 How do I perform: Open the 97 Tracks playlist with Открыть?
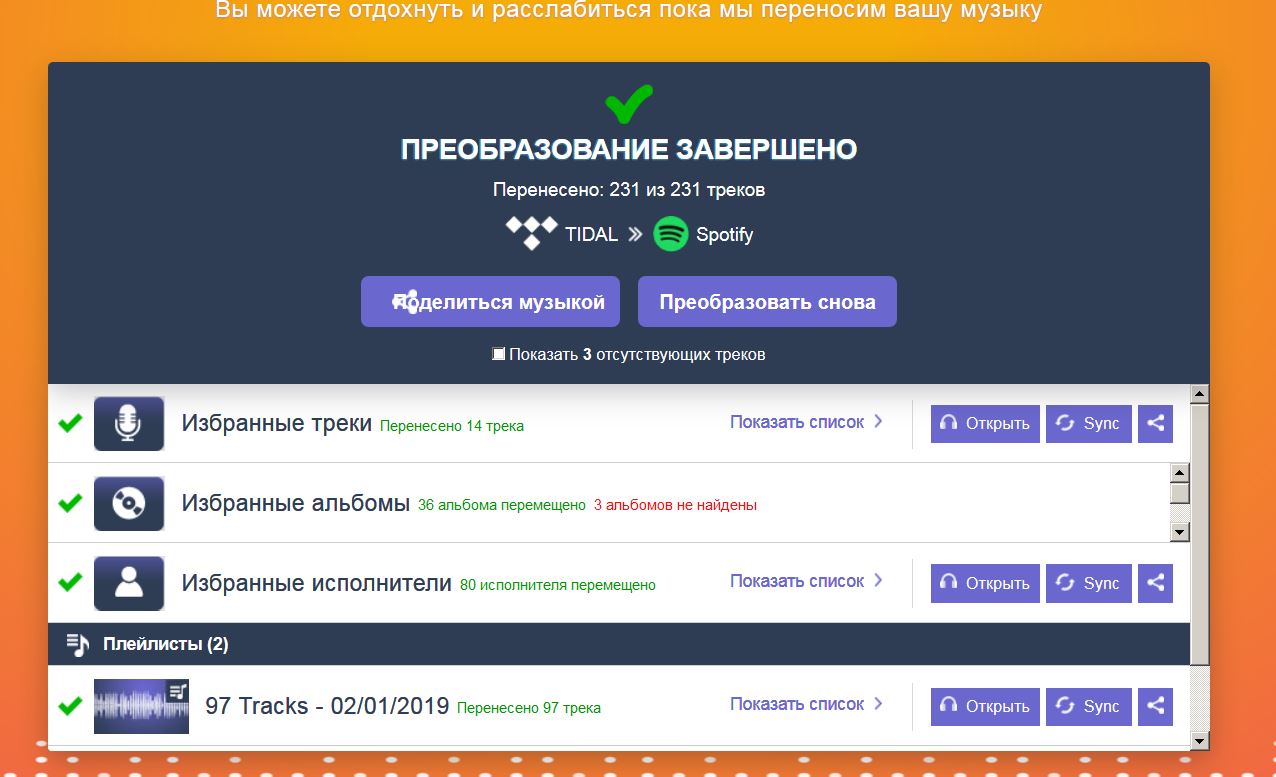[985, 706]
